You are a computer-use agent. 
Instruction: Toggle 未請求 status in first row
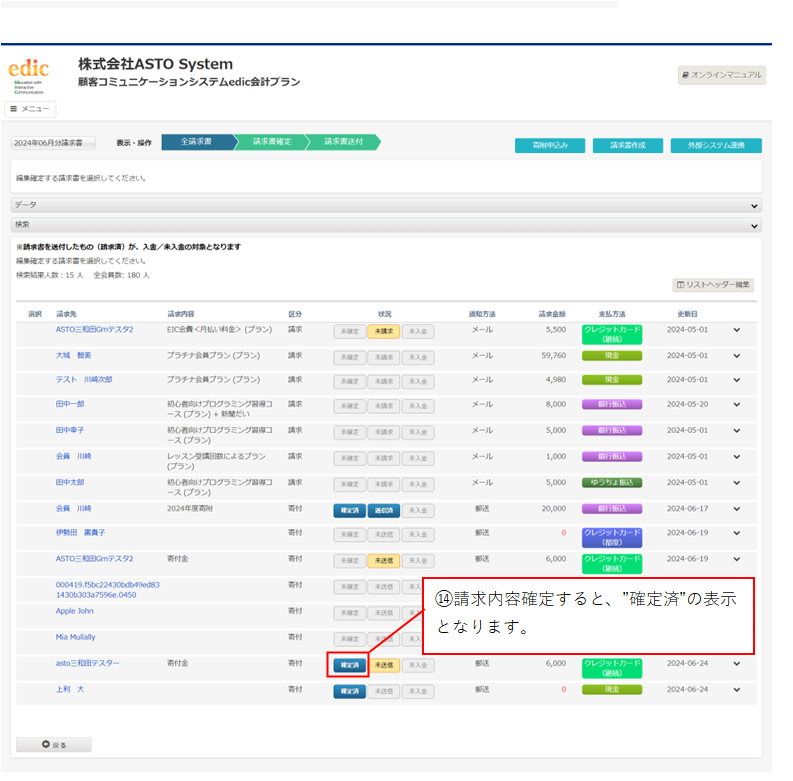(x=384, y=331)
